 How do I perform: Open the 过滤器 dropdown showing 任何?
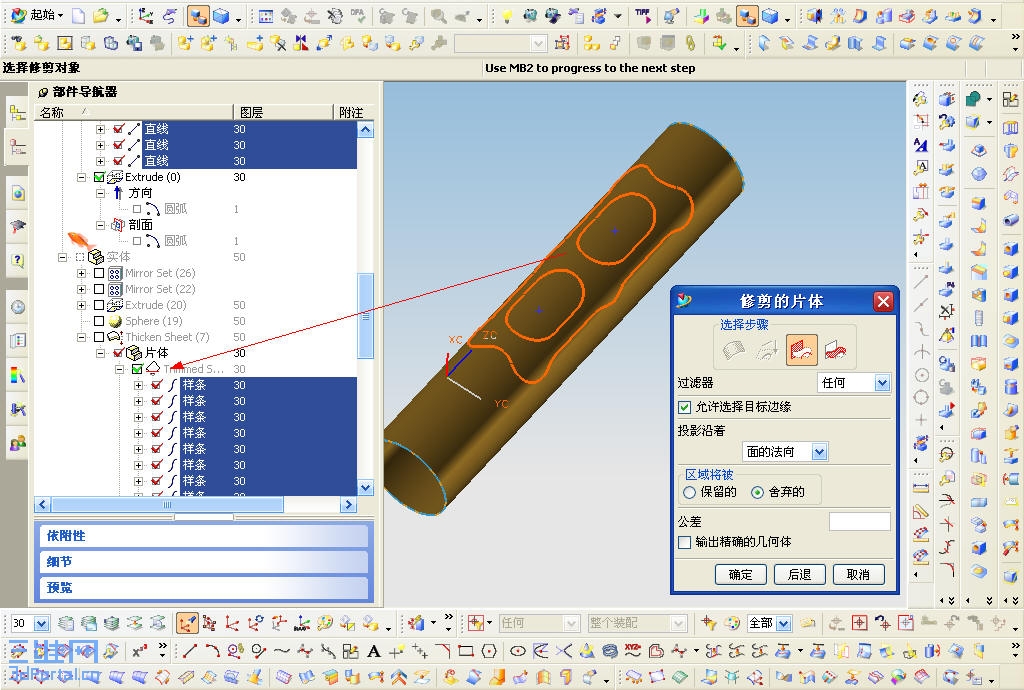click(882, 383)
